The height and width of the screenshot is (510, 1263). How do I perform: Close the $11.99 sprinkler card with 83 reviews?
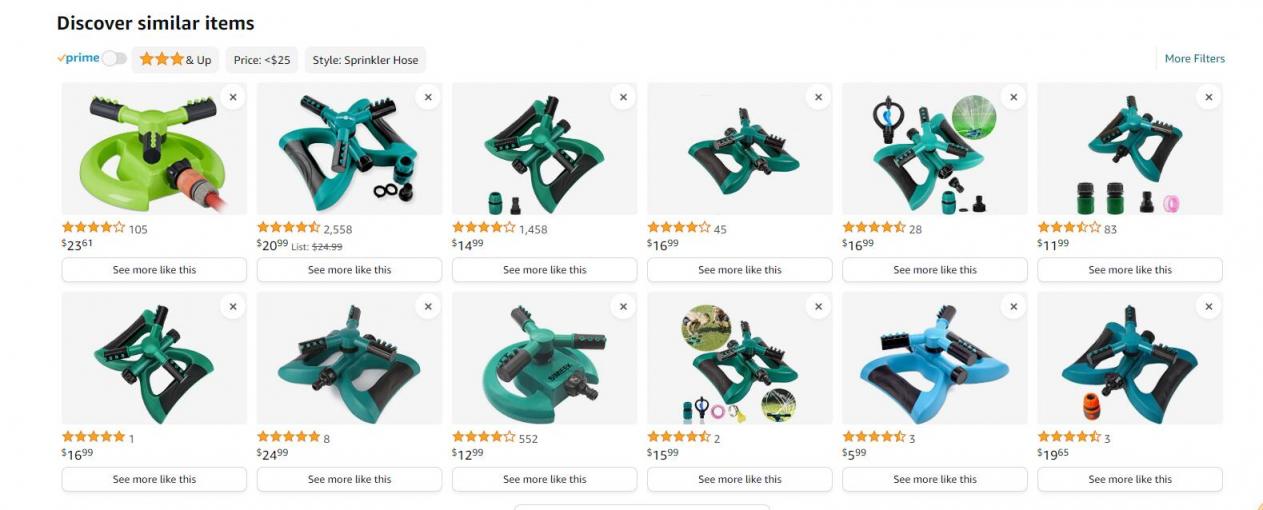[1208, 97]
